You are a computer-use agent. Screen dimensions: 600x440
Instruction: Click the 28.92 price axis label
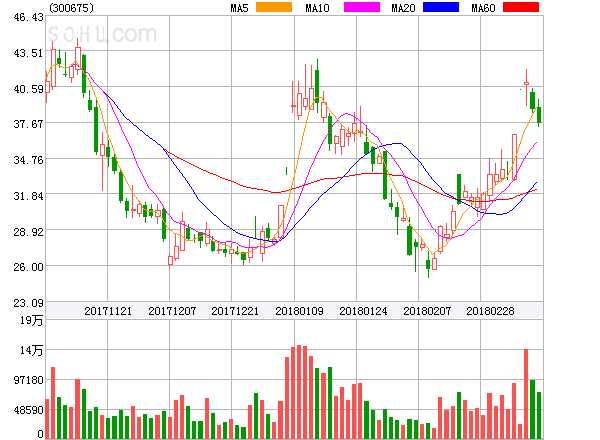tap(28, 232)
